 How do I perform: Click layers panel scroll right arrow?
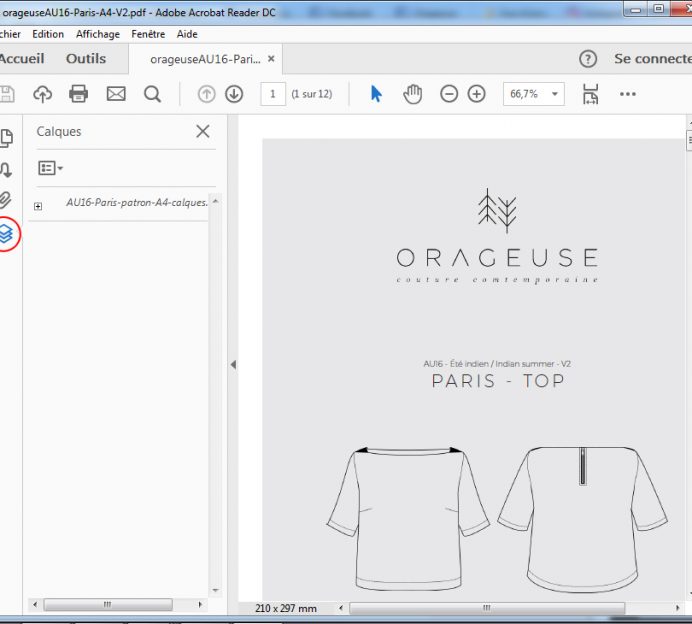coord(200,605)
